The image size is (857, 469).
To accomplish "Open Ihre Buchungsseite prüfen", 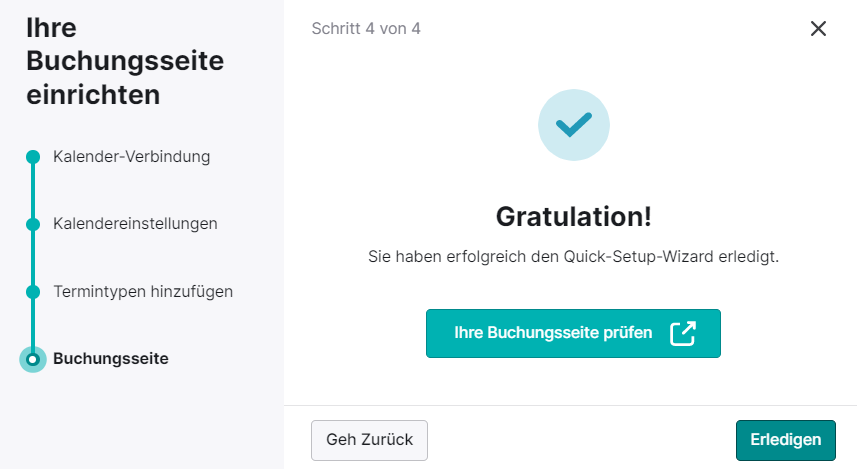I will pos(573,333).
